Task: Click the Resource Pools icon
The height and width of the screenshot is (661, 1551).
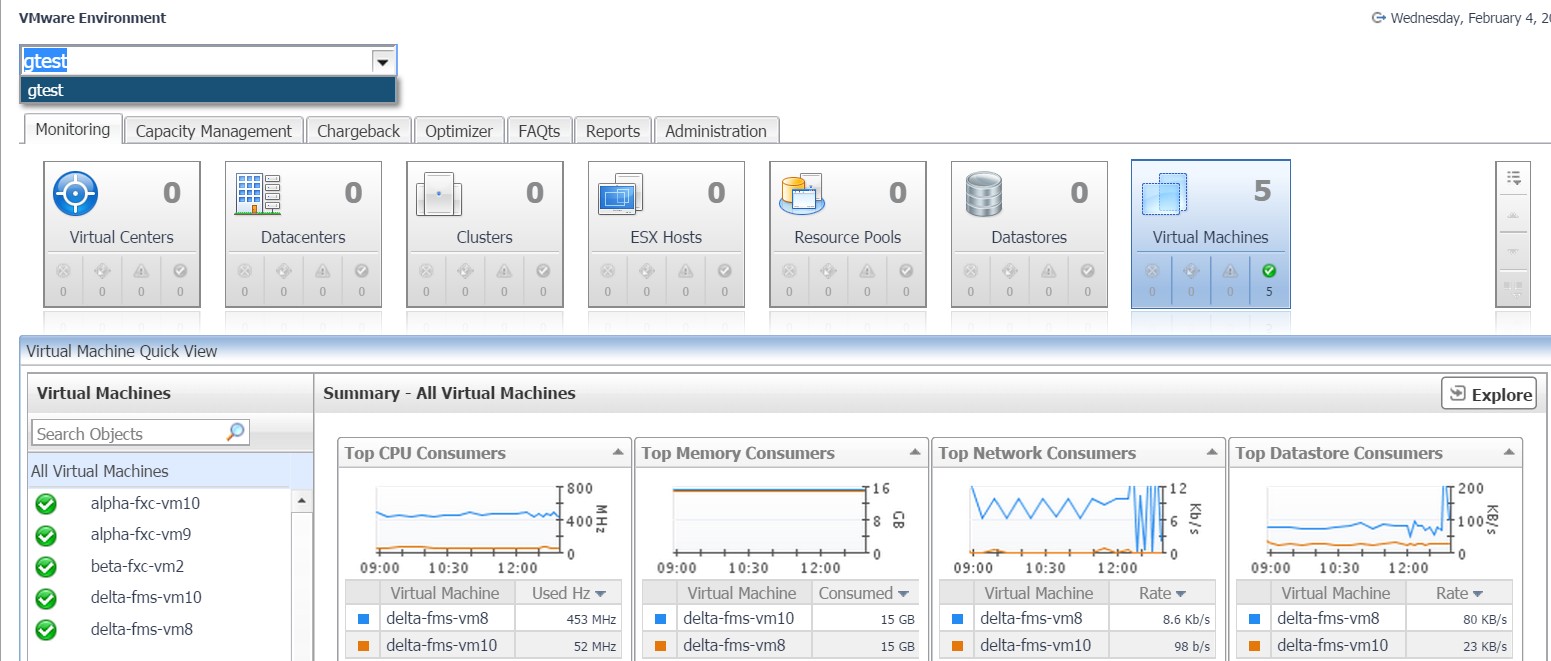Action: (800, 193)
